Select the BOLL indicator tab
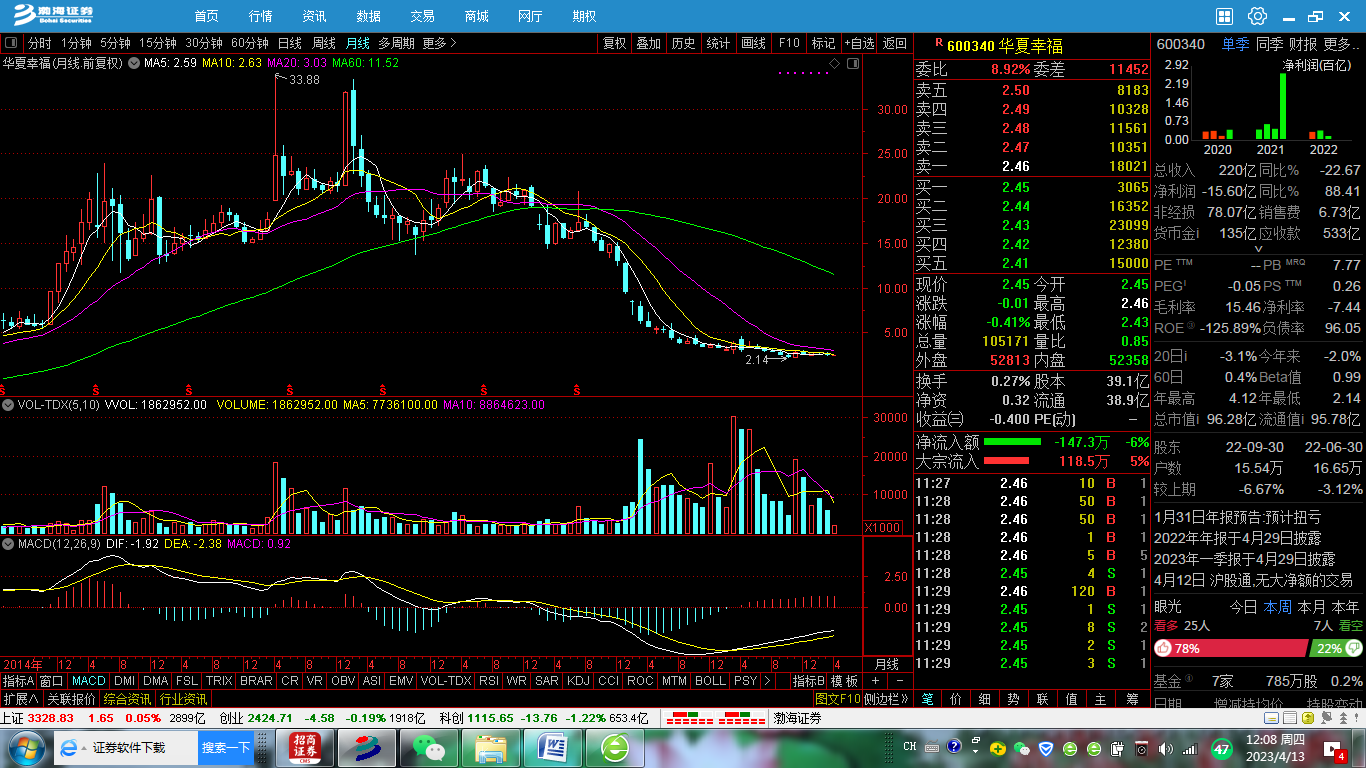 [710, 681]
